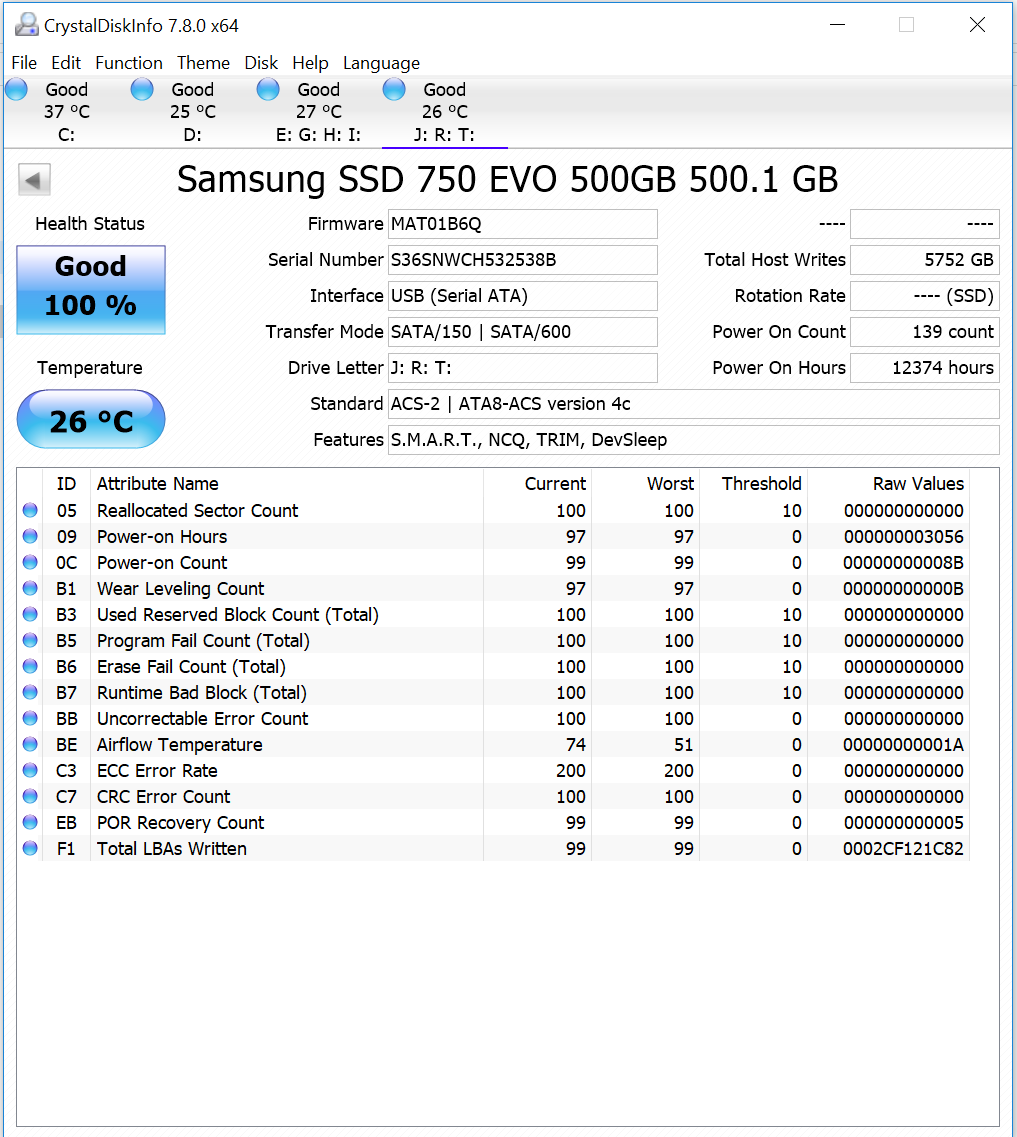Click the Current column header

tap(537, 484)
